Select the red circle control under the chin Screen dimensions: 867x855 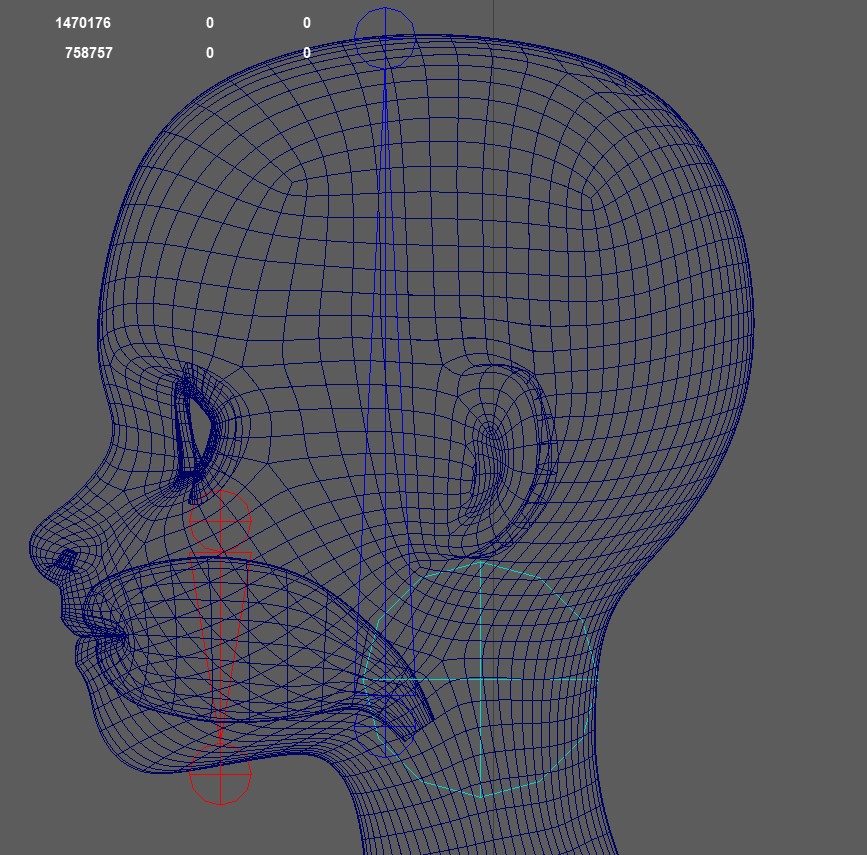[221, 774]
